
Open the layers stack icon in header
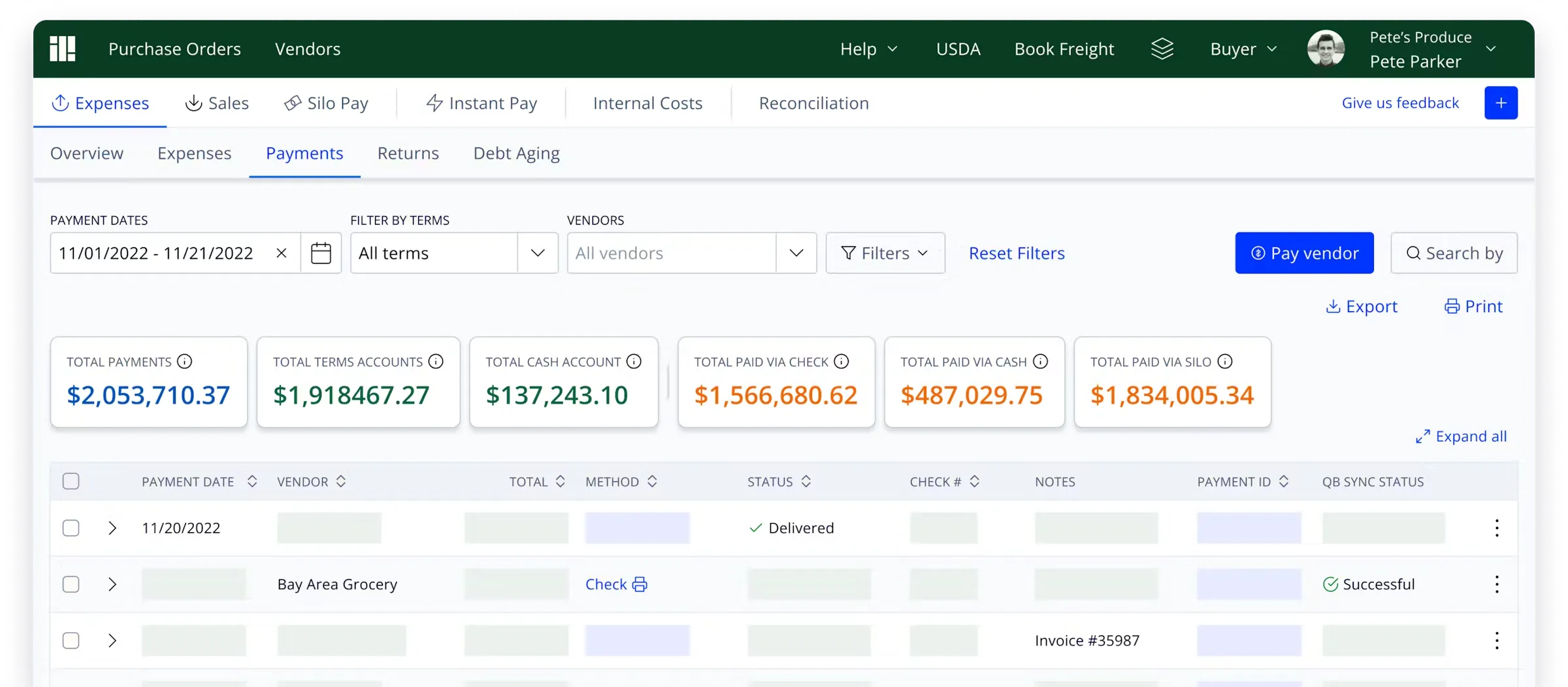1162,49
